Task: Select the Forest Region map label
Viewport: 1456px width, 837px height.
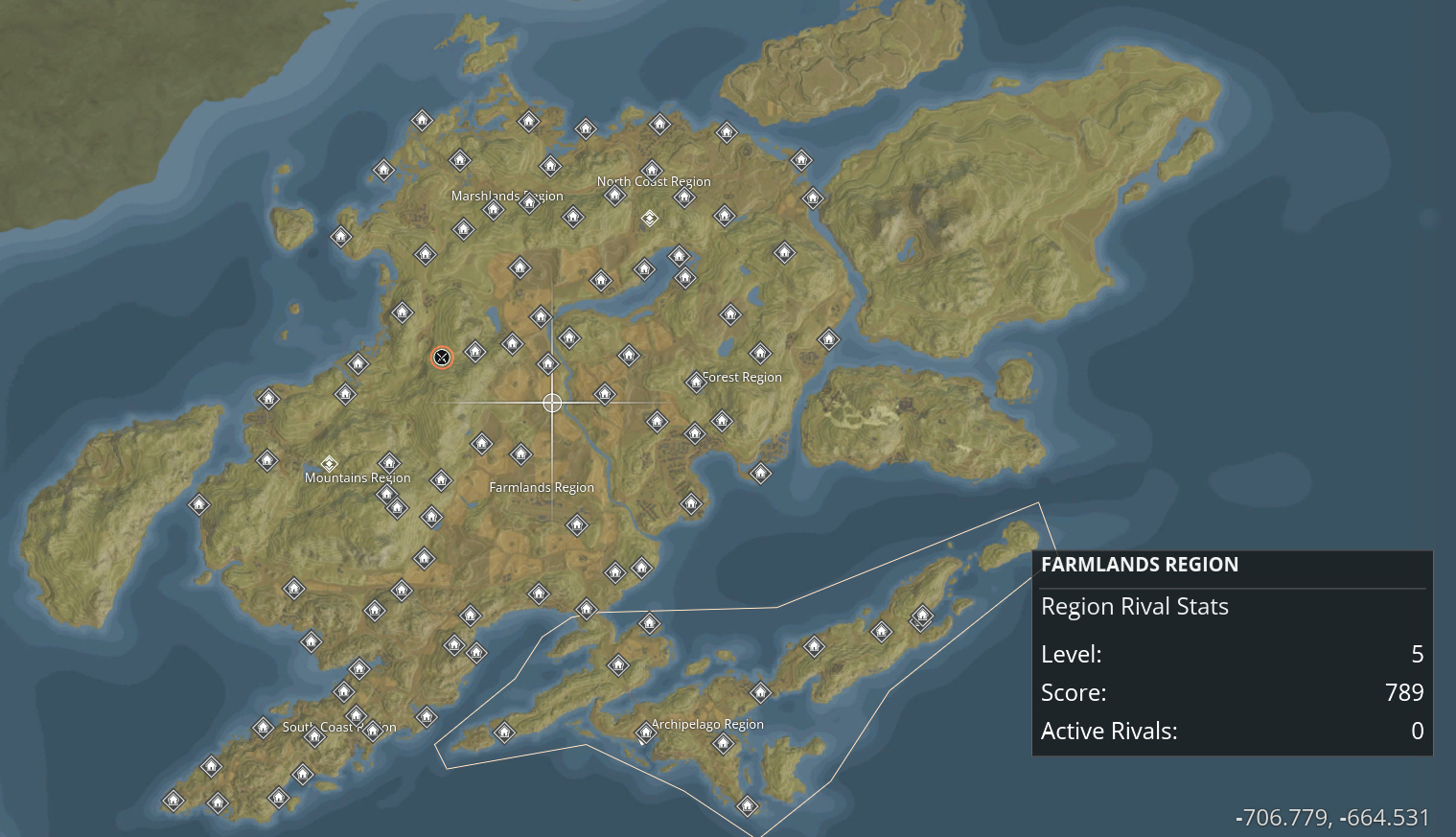Action: tap(742, 377)
